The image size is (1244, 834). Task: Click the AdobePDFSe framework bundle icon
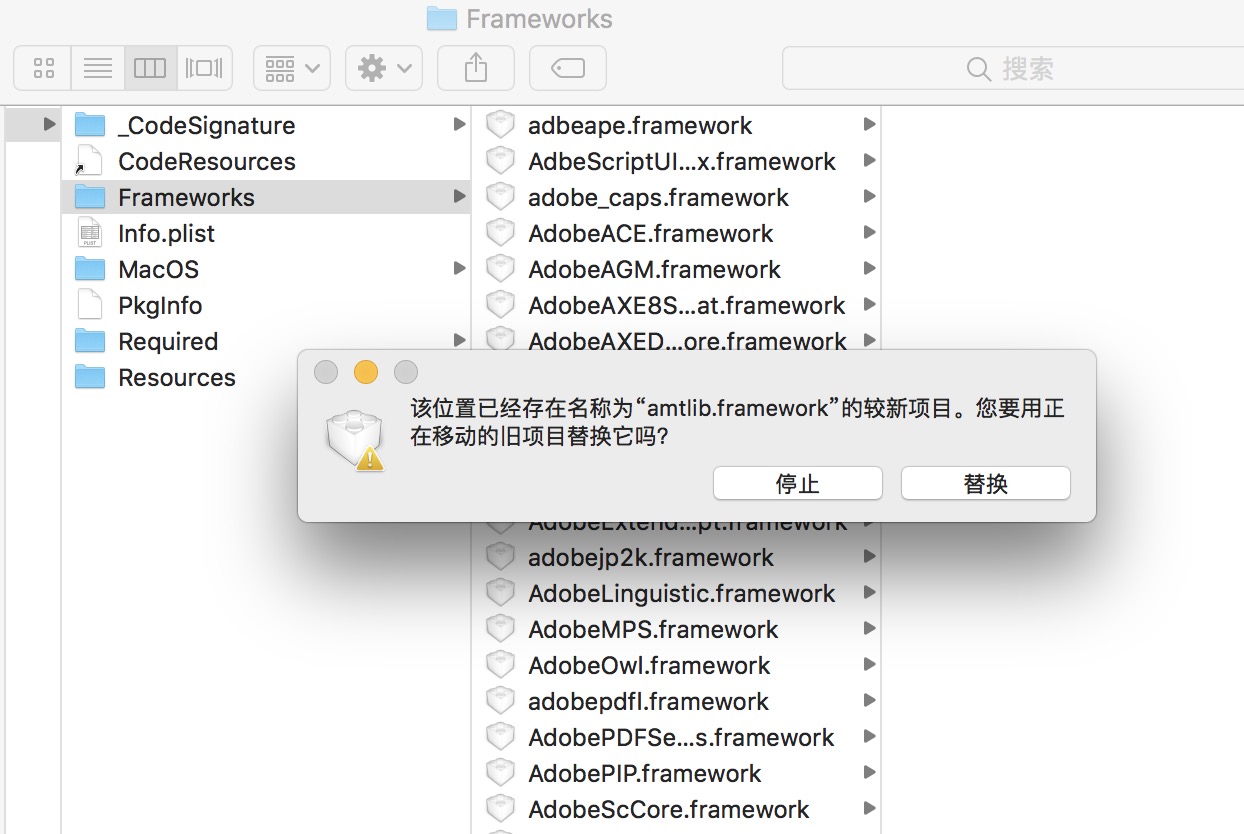tap(500, 737)
